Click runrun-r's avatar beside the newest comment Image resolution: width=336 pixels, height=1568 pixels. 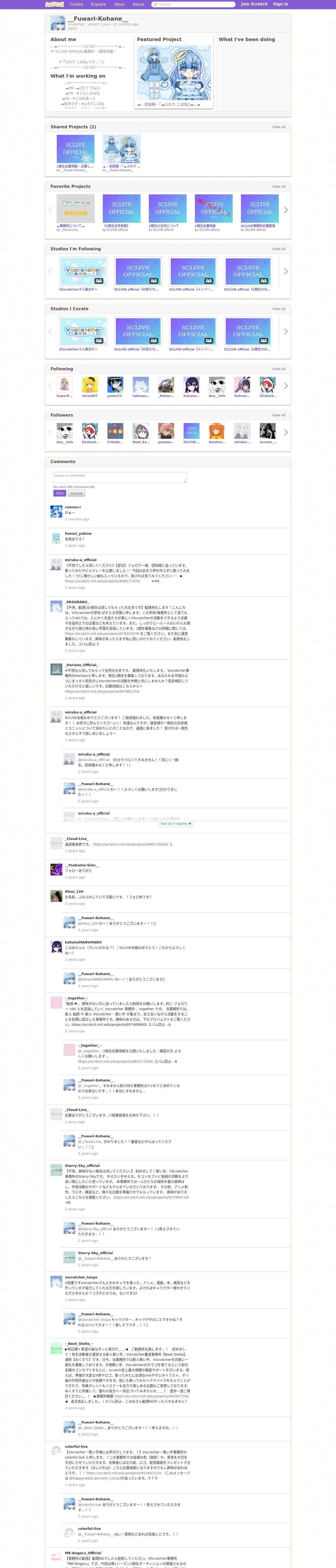56,511
